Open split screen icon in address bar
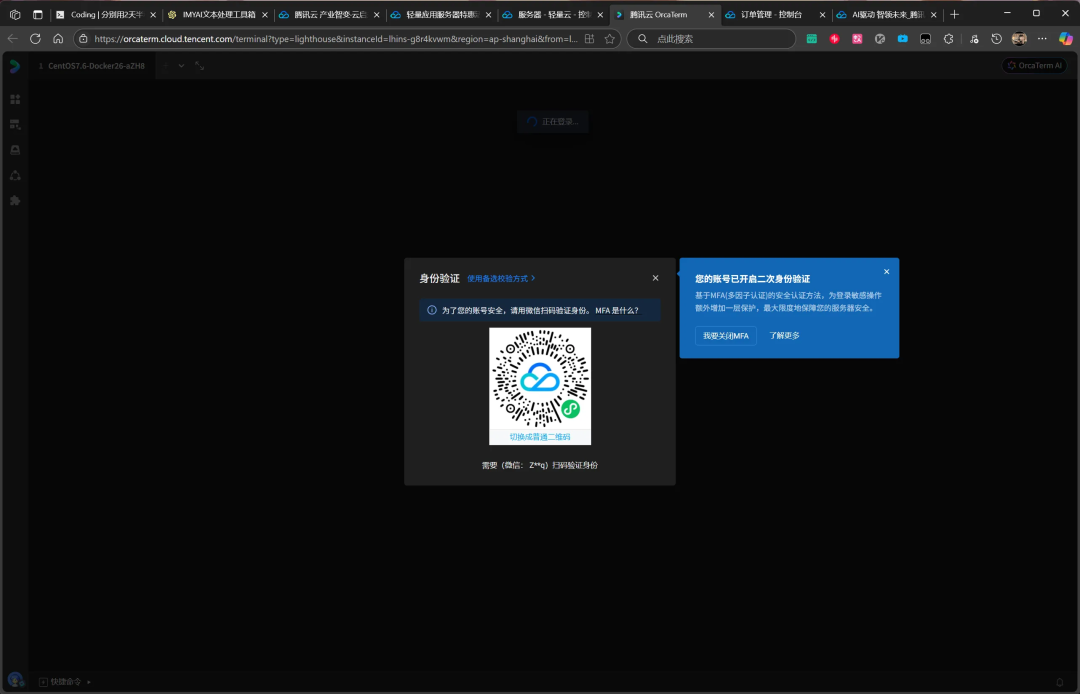This screenshot has width=1080, height=694. [x=590, y=39]
